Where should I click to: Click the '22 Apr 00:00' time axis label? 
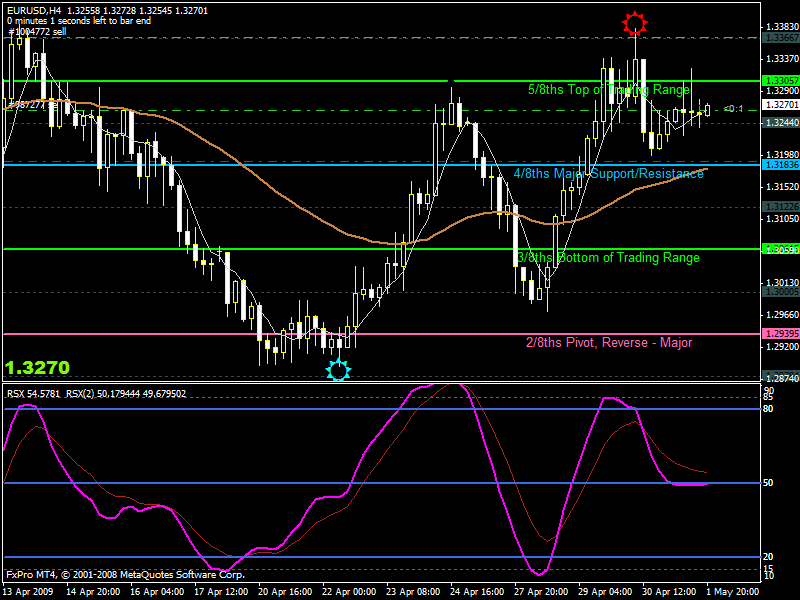point(349,592)
